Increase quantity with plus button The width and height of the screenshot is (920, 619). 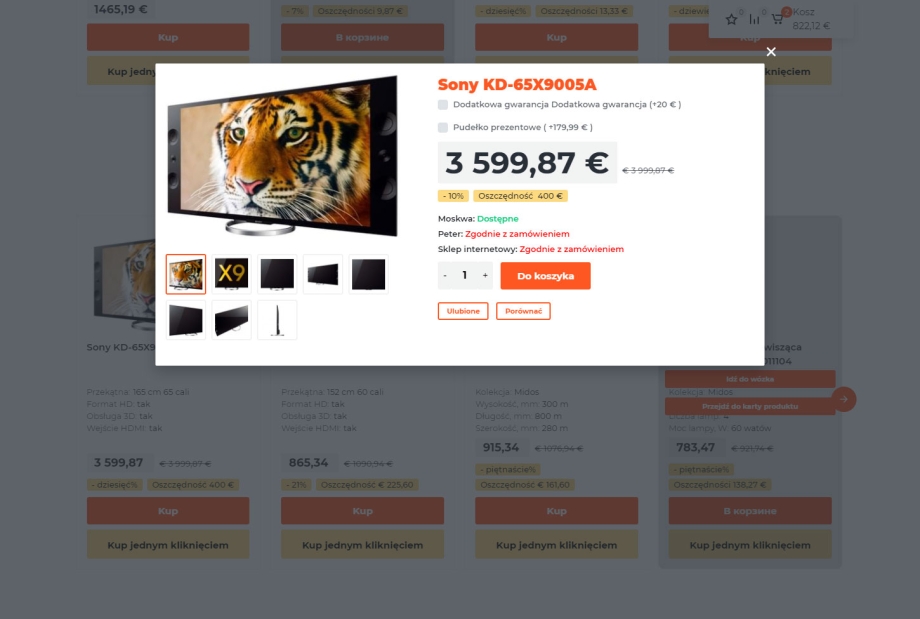(x=485, y=275)
